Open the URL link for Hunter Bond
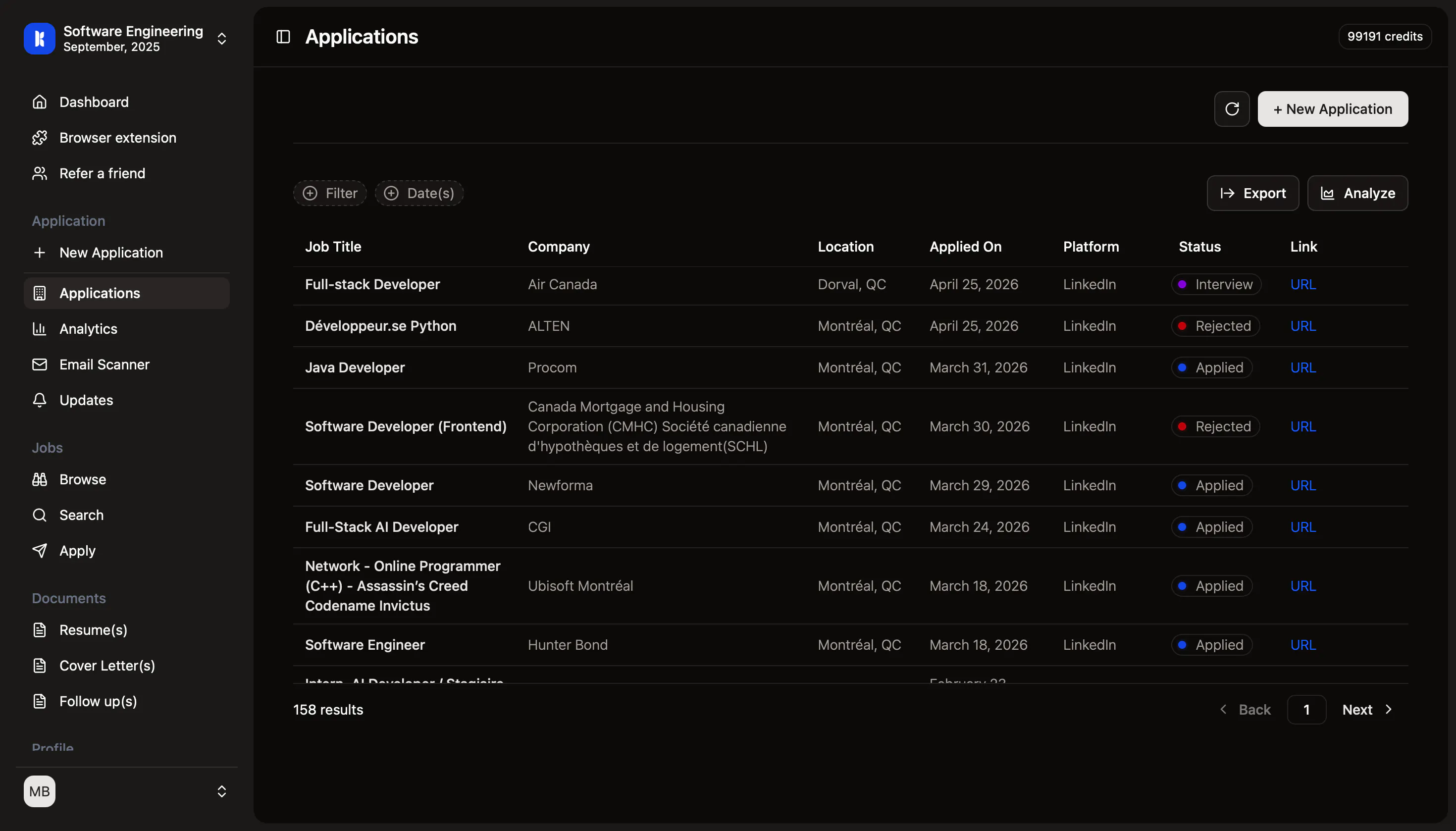 pos(1303,644)
